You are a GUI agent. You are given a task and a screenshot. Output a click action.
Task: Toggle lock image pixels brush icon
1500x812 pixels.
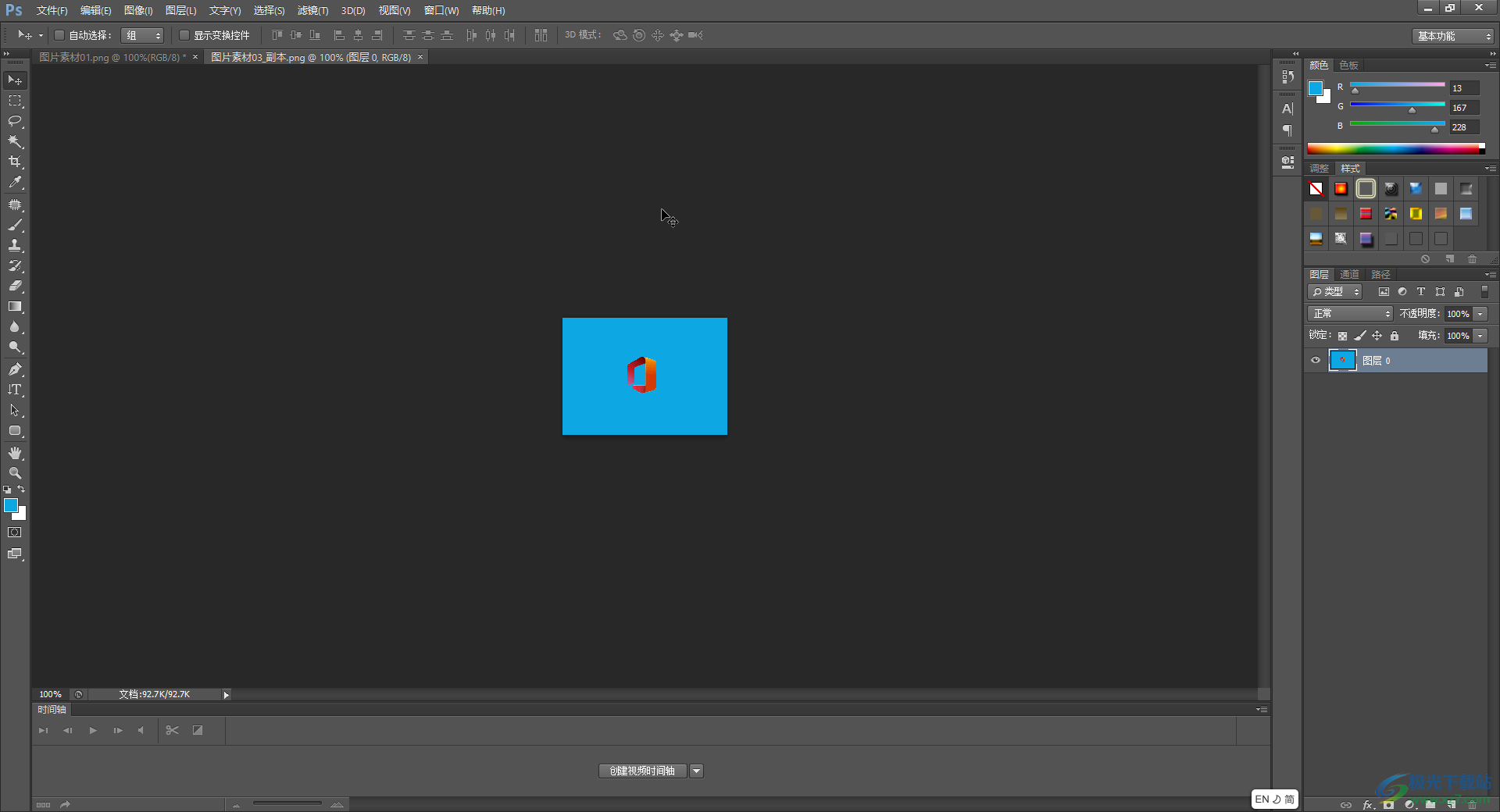tap(1360, 336)
